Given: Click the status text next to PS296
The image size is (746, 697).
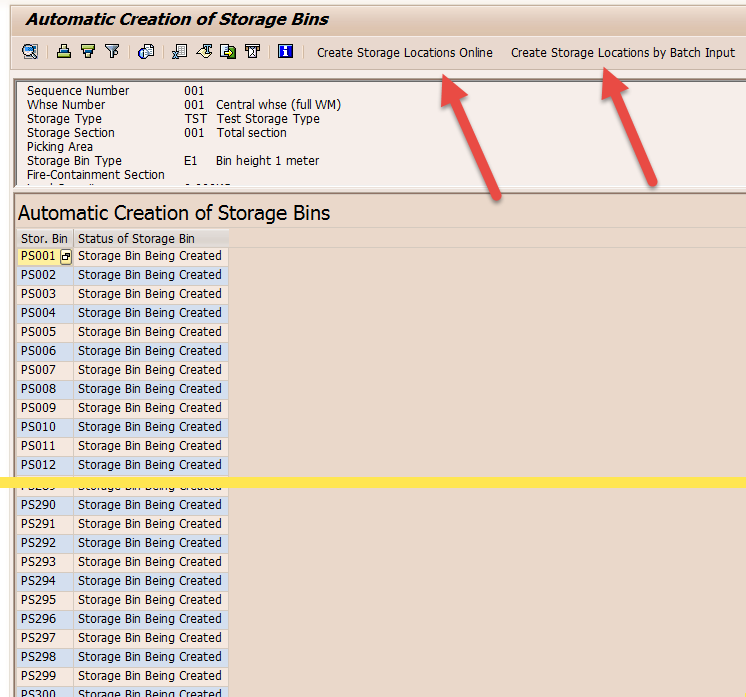Looking at the screenshot, I should click(x=149, y=619).
